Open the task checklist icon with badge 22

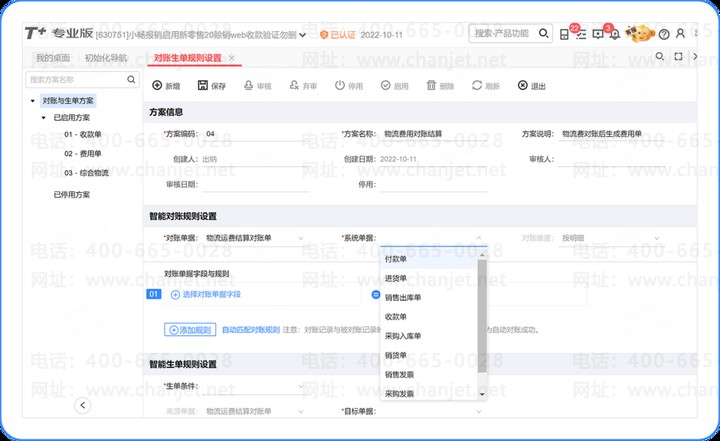[581, 34]
